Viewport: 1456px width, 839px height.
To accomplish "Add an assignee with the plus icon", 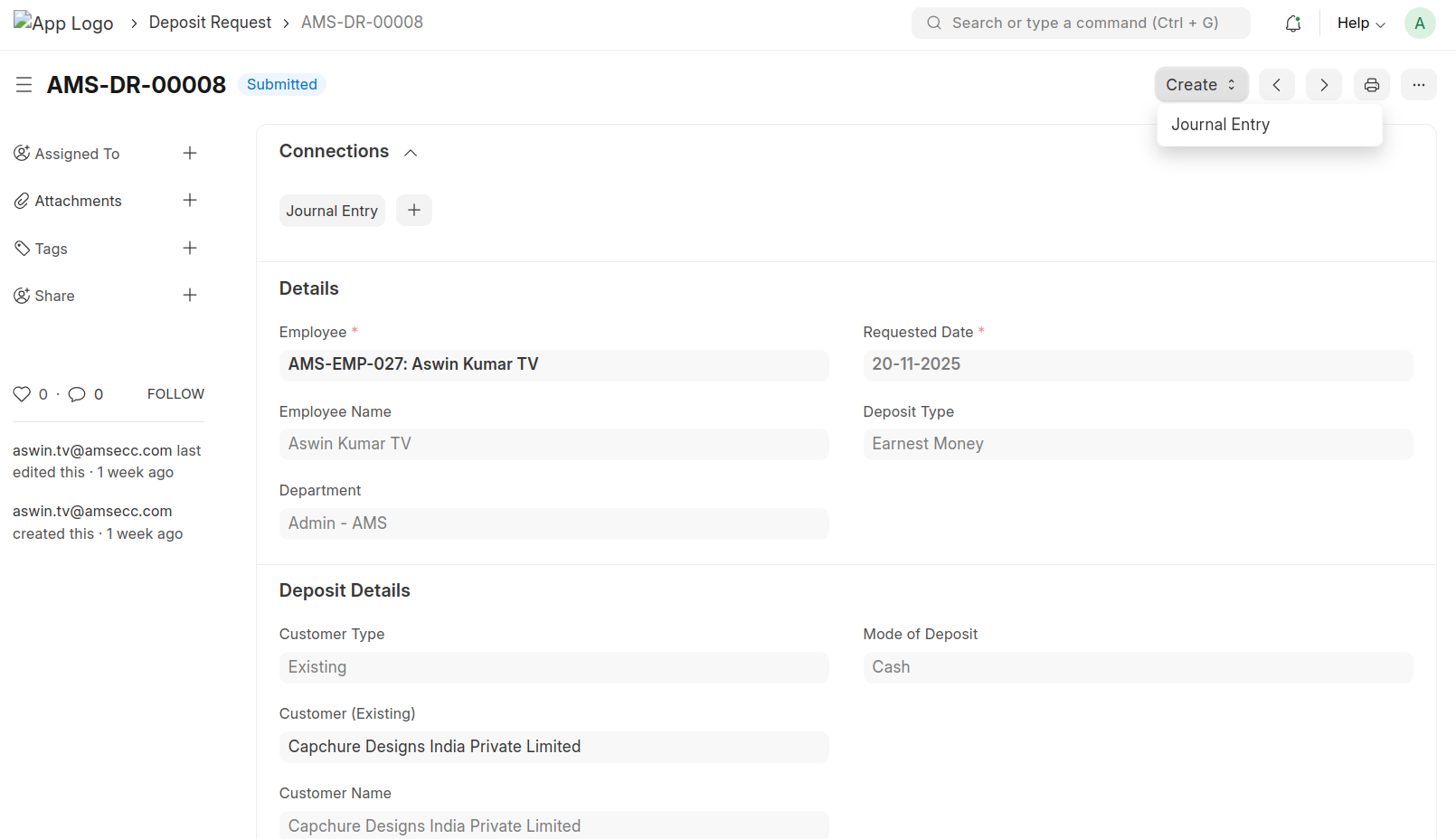I will click(x=190, y=153).
